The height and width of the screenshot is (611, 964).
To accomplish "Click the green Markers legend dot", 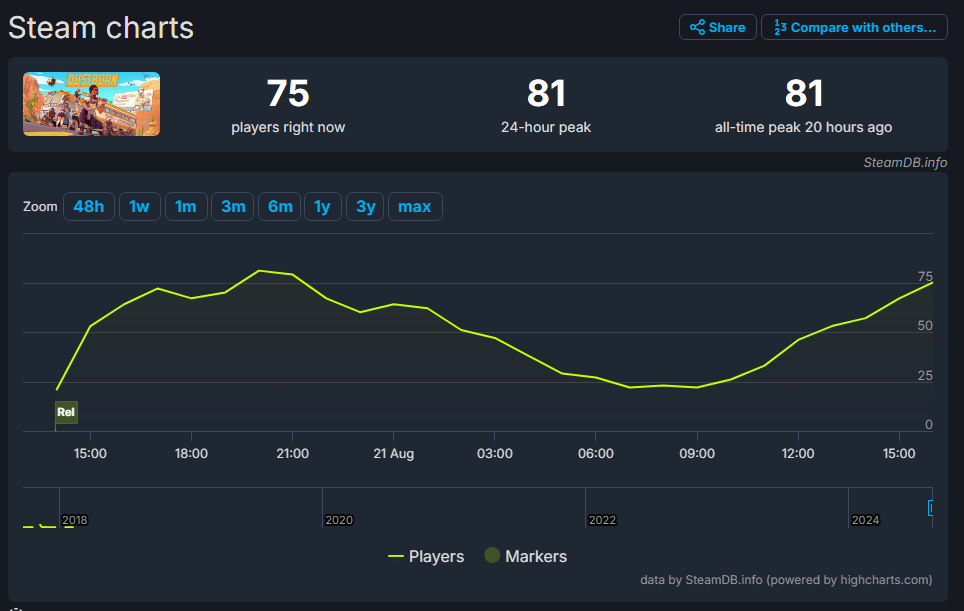I will point(492,555).
